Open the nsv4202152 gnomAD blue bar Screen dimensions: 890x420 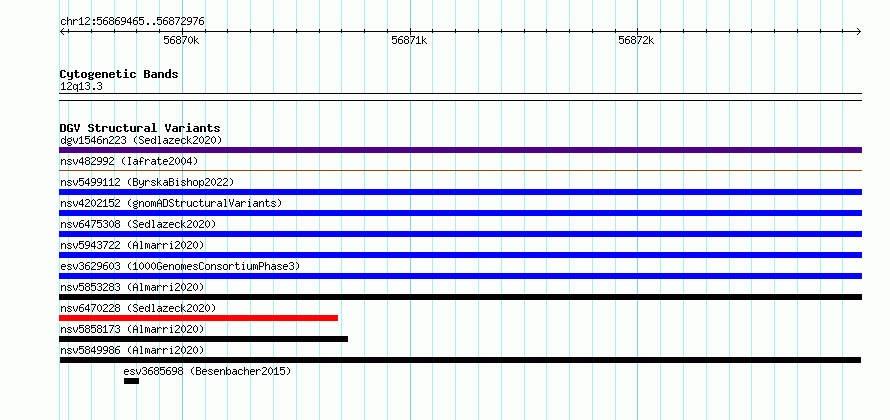(460, 213)
